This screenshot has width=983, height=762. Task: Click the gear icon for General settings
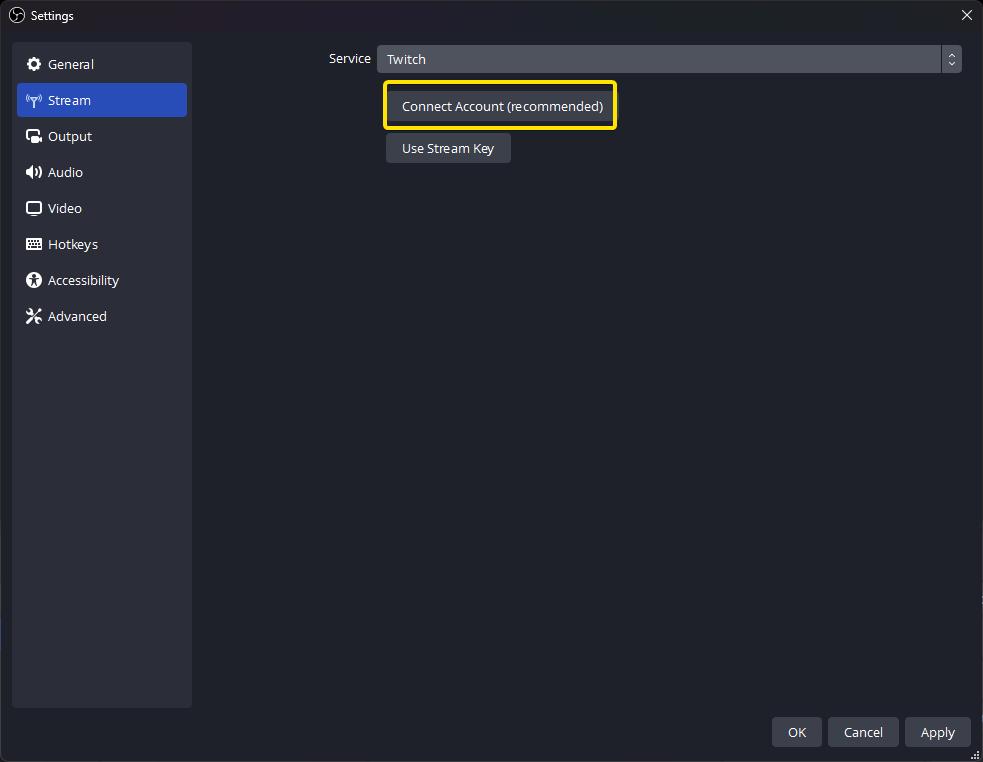pos(34,64)
